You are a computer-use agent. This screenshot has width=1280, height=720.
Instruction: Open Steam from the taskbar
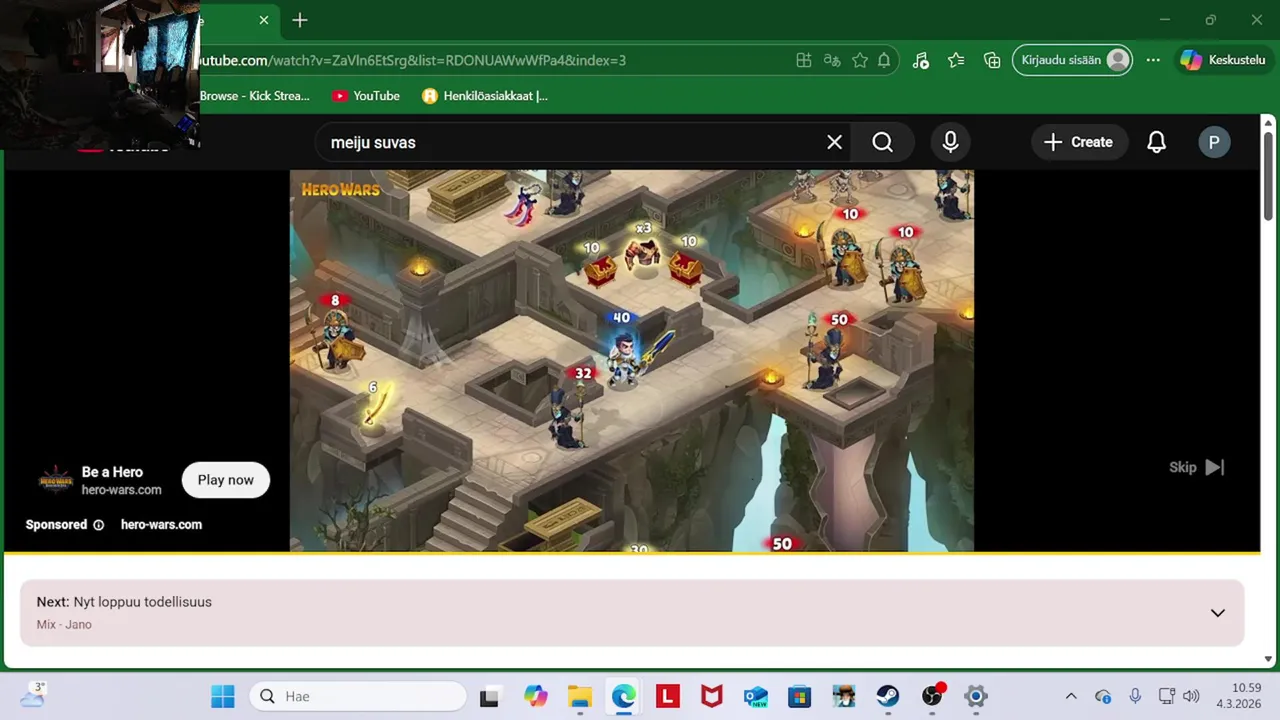888,696
